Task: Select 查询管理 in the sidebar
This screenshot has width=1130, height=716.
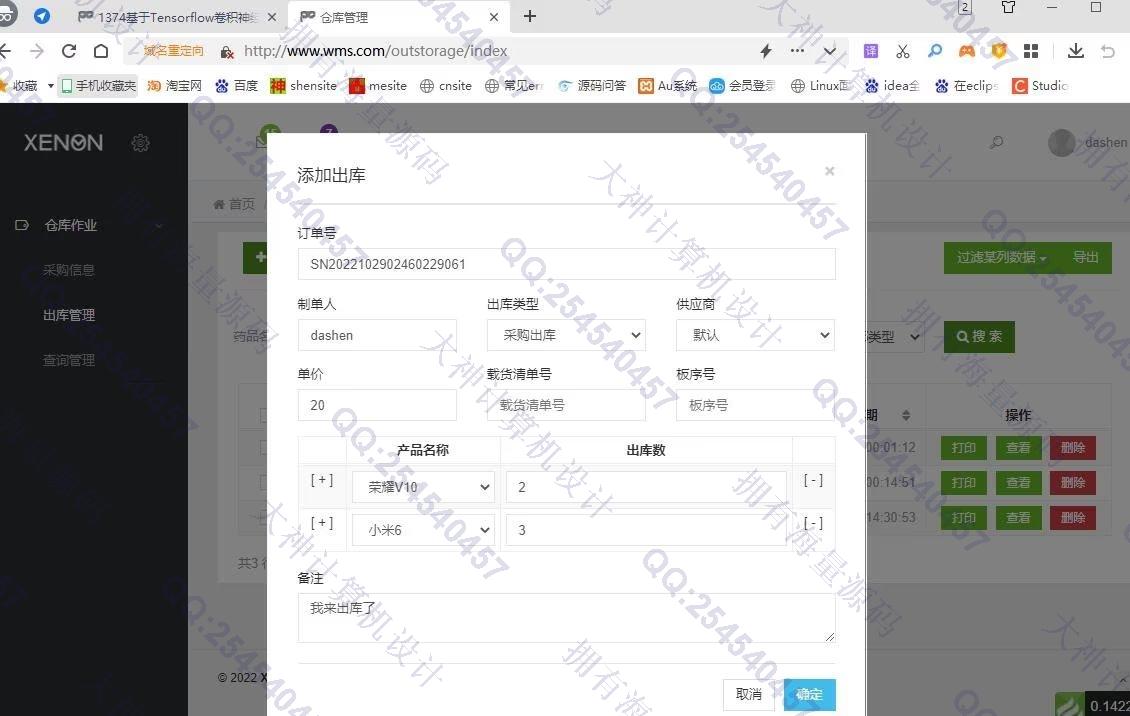Action: coord(68,360)
